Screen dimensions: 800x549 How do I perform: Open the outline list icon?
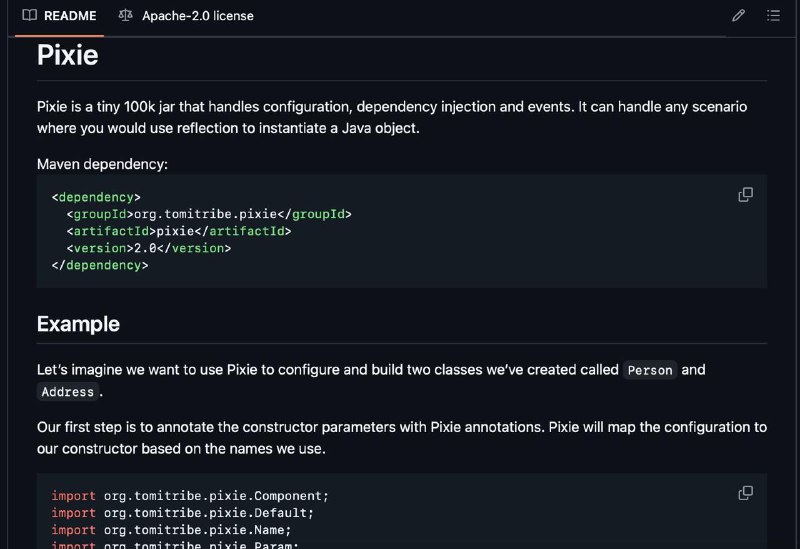point(773,15)
